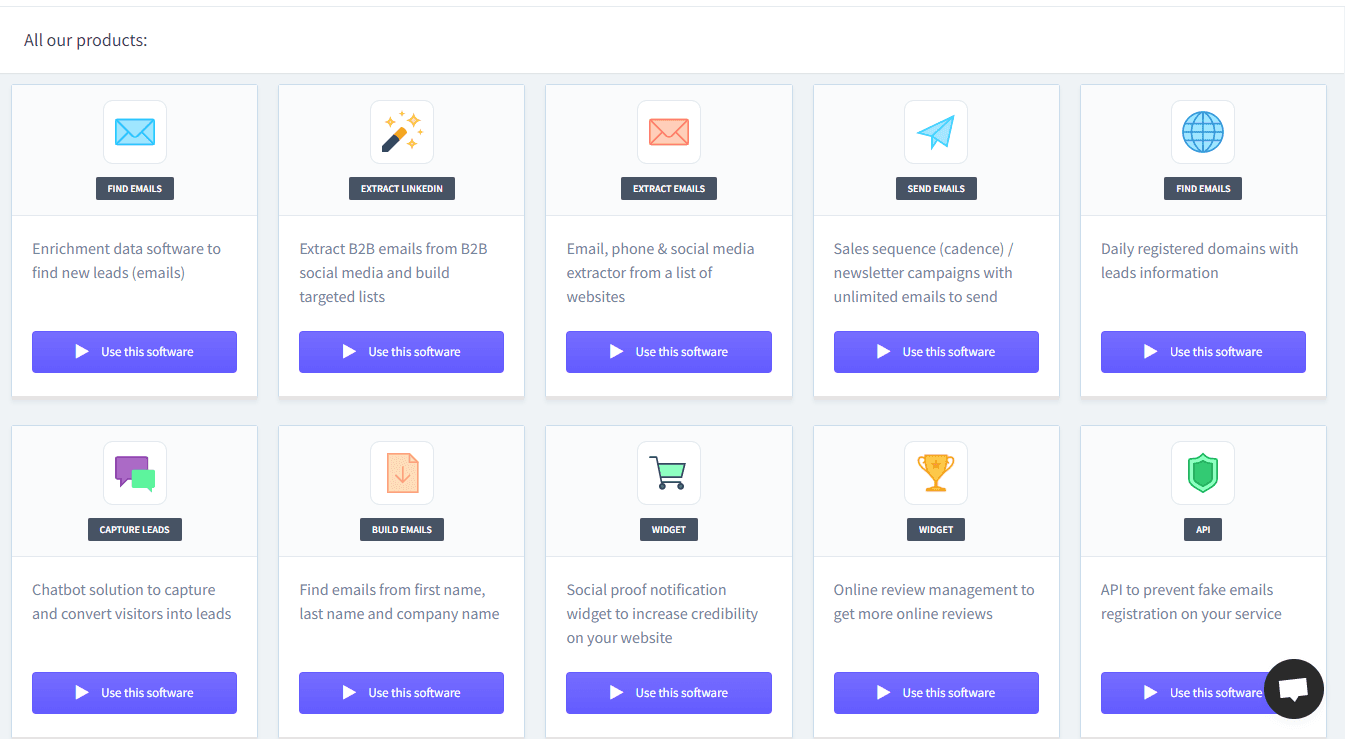The width and height of the screenshot is (1345, 747).
Task: Click the Capture Leads category label
Action: (x=135, y=530)
